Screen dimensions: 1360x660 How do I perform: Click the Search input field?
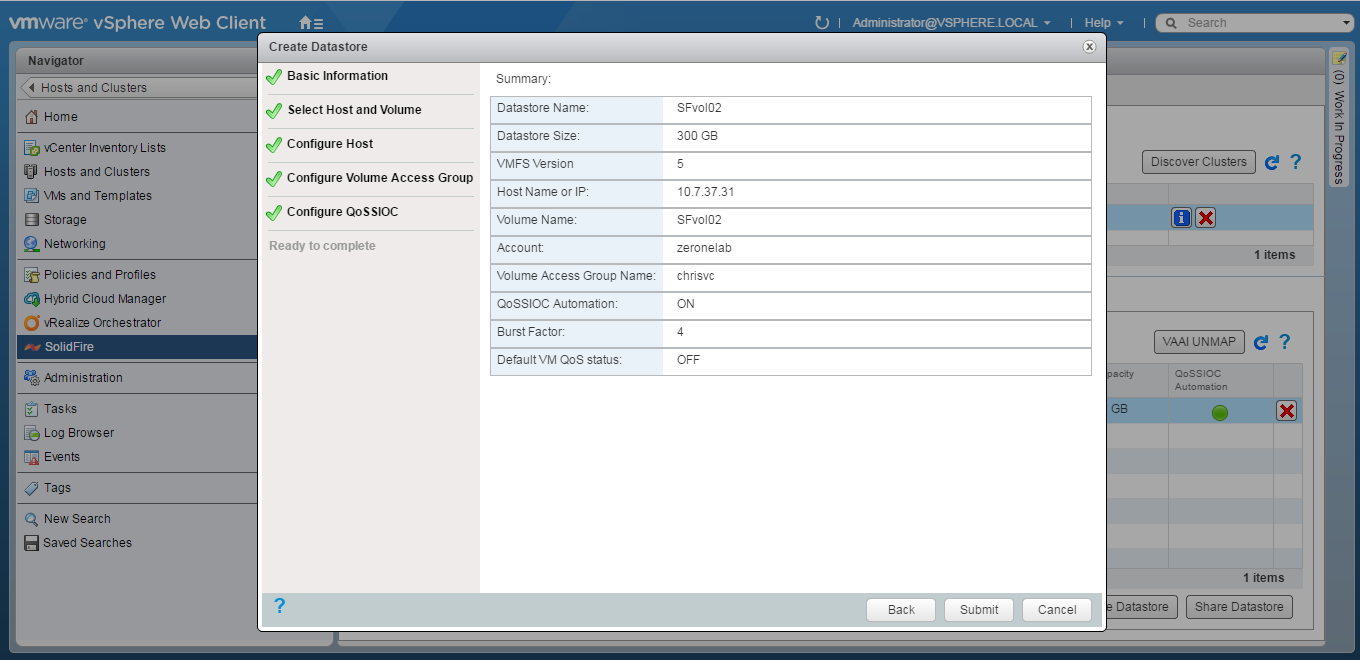click(x=1262, y=22)
